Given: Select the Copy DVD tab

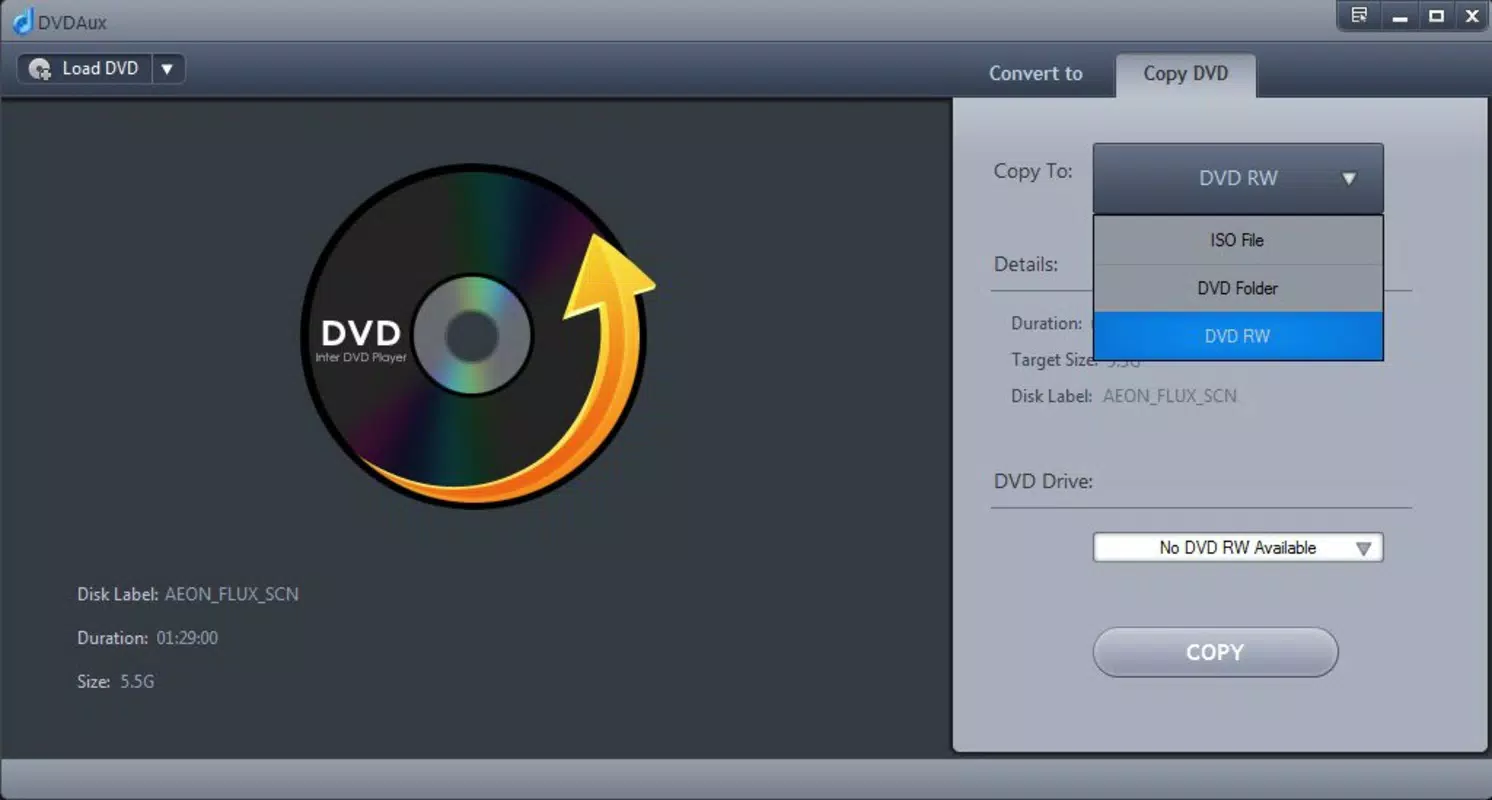Looking at the screenshot, I should click(1185, 74).
